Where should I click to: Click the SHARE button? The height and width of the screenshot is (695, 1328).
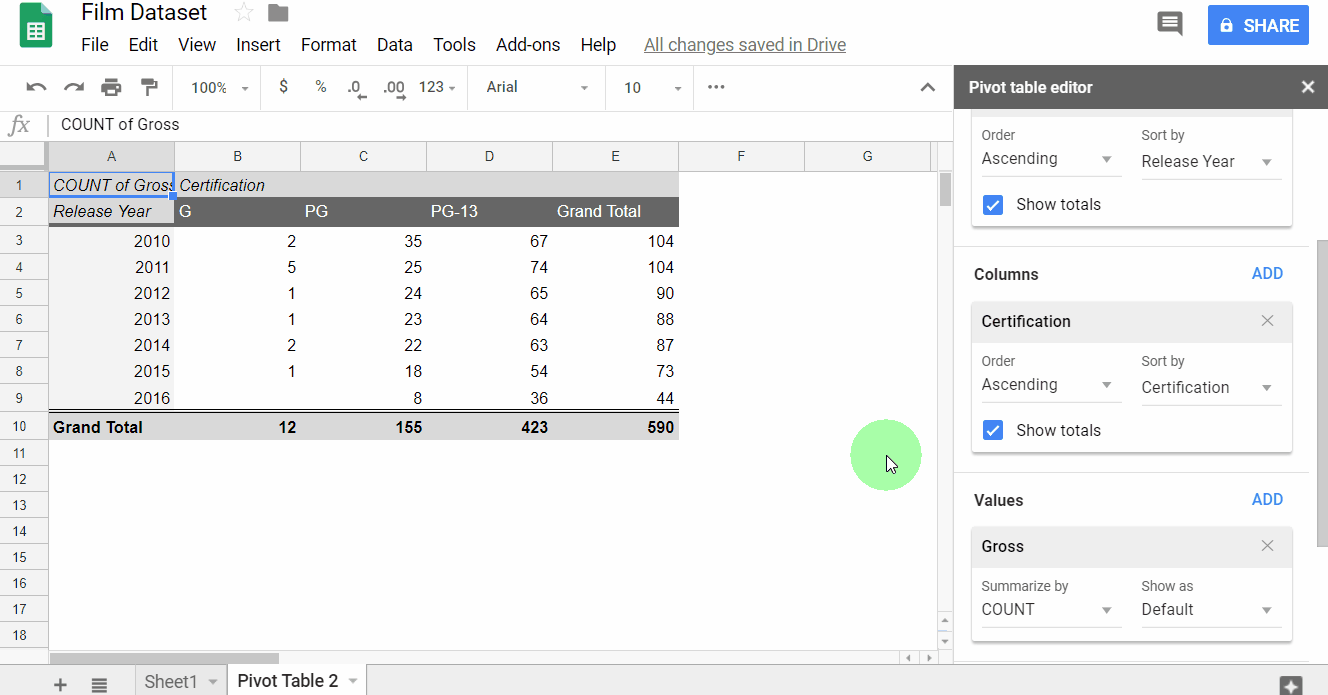1258,26
